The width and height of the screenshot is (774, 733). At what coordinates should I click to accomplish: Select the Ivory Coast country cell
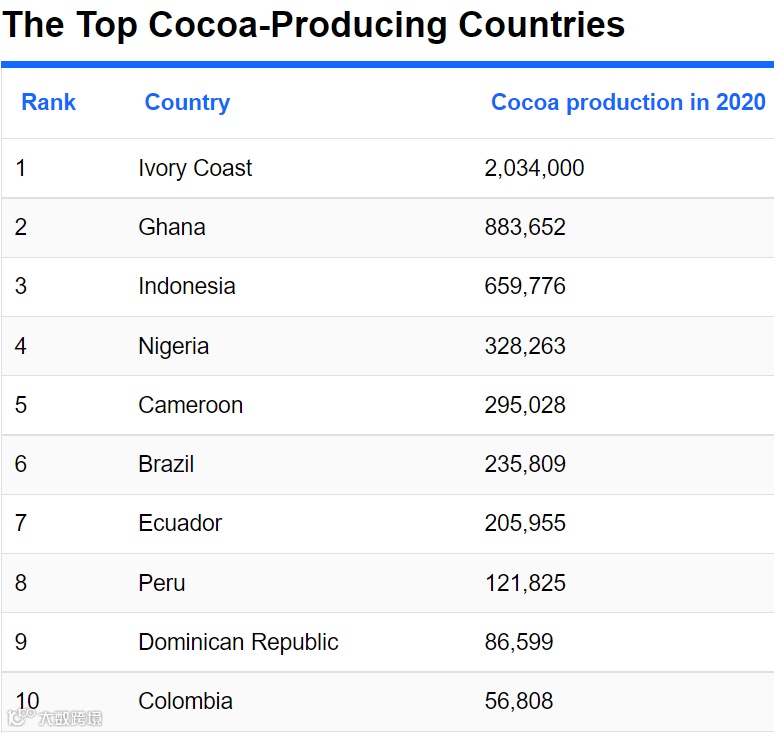(195, 168)
